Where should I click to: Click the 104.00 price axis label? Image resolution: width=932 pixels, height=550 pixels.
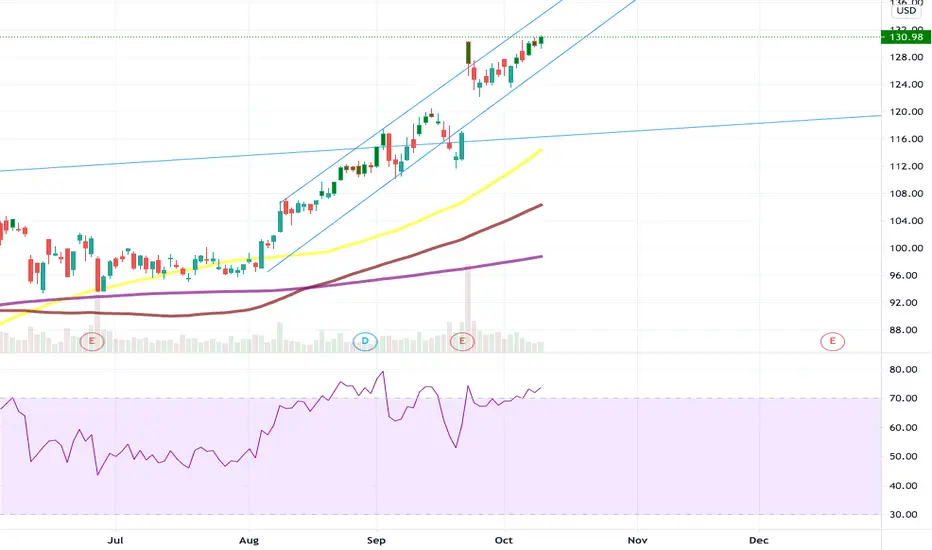(906, 221)
